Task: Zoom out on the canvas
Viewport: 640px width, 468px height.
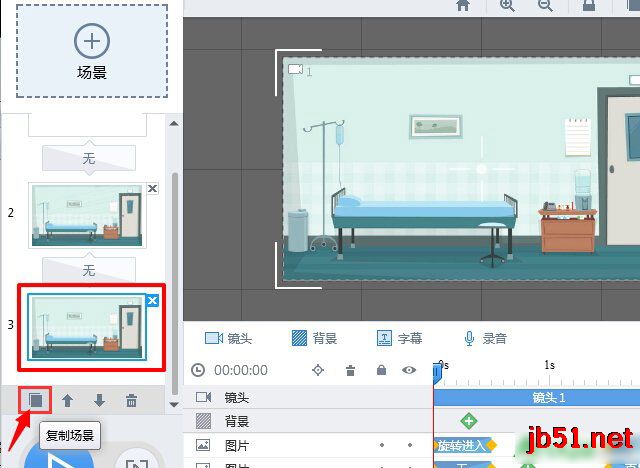Action: [x=546, y=5]
